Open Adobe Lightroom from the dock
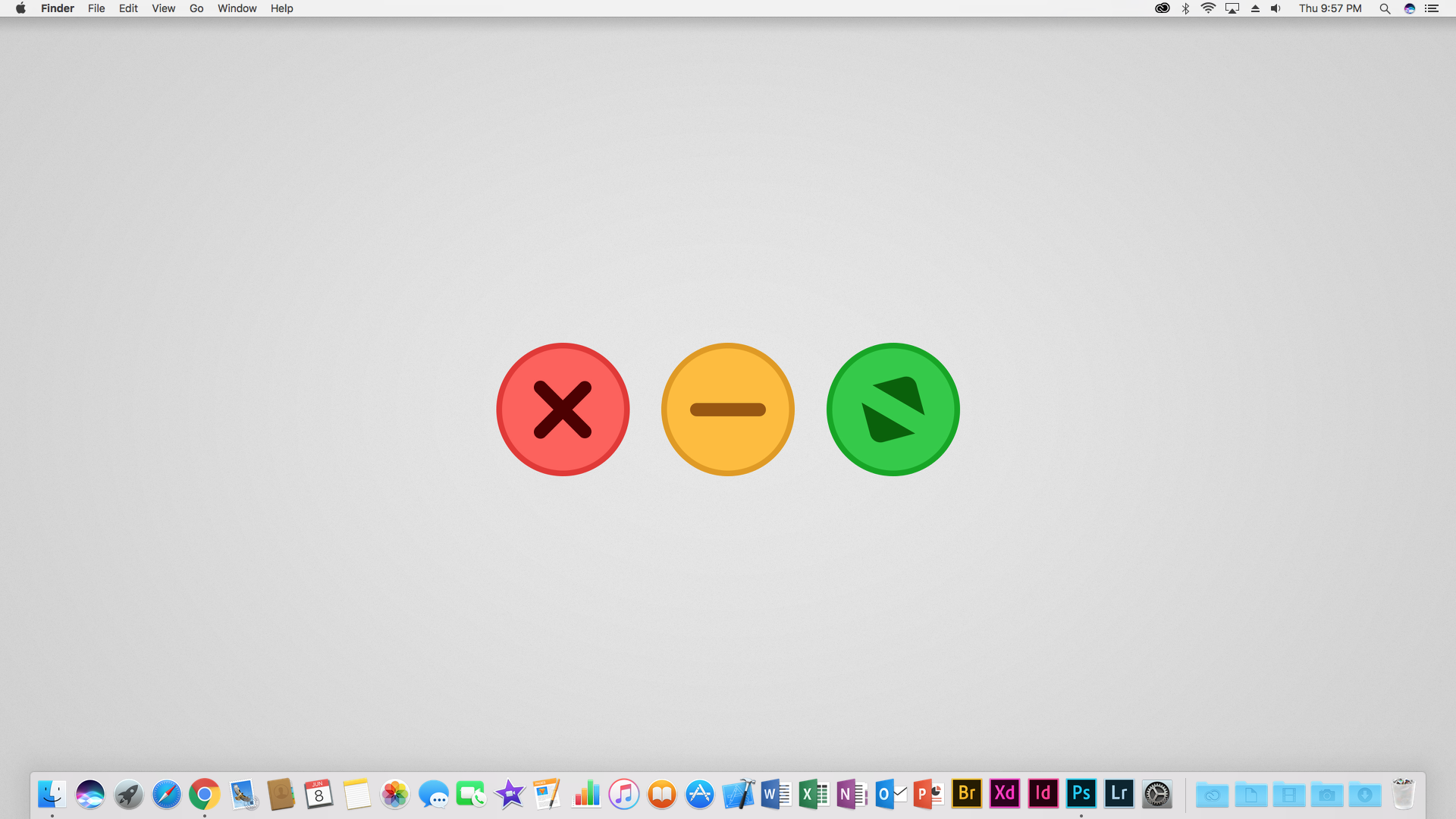The height and width of the screenshot is (819, 1456). click(1119, 794)
